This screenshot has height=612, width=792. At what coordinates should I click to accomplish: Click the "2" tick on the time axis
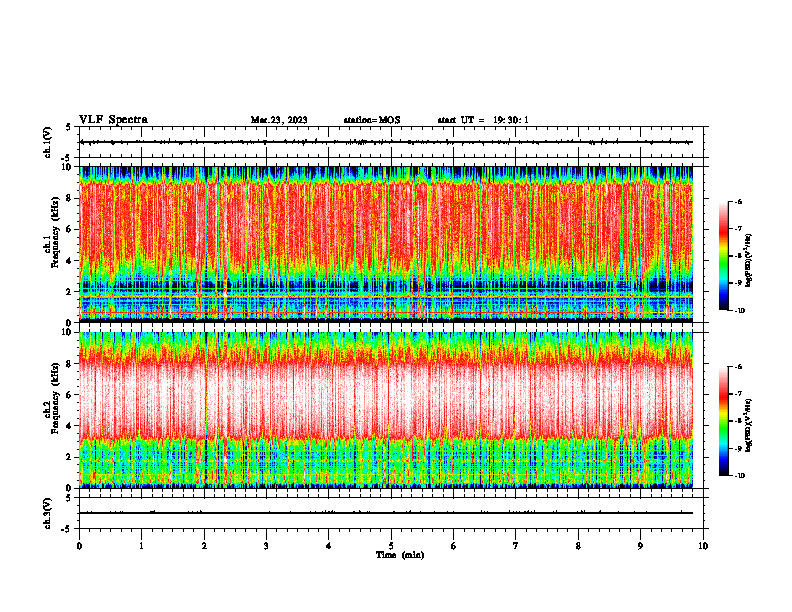click(204, 546)
